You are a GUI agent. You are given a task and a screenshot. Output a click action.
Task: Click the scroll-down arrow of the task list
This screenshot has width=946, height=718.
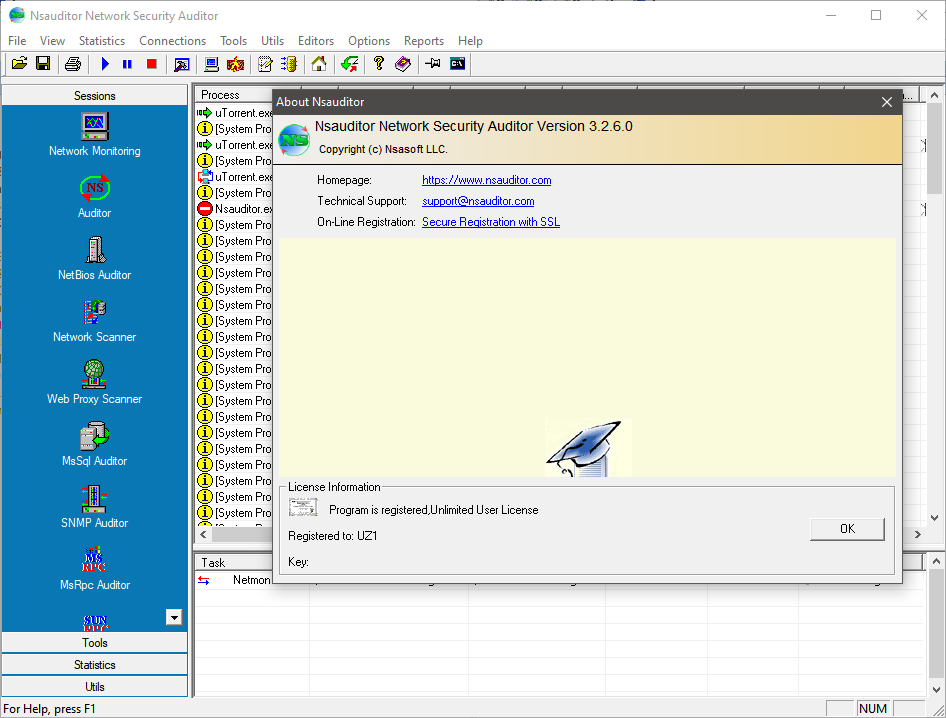tap(936, 689)
